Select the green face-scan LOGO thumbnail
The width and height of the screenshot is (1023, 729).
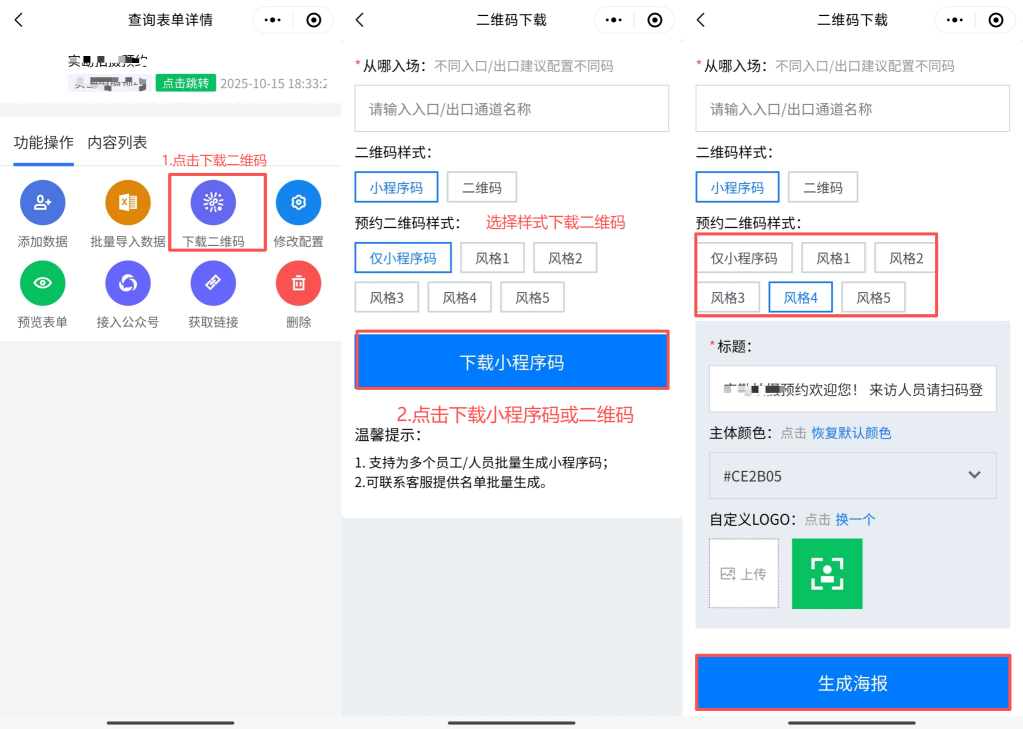[x=826, y=574]
